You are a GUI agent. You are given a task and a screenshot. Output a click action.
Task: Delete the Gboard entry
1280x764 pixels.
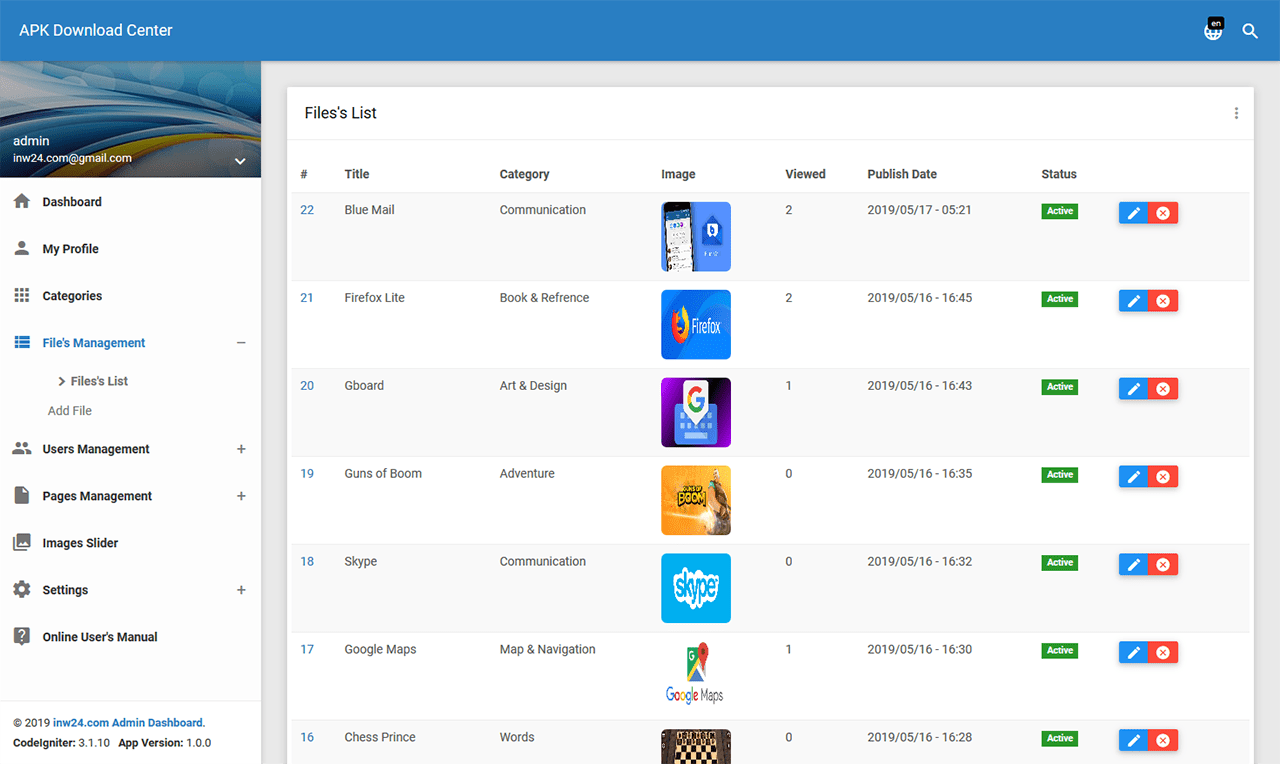(x=1163, y=389)
